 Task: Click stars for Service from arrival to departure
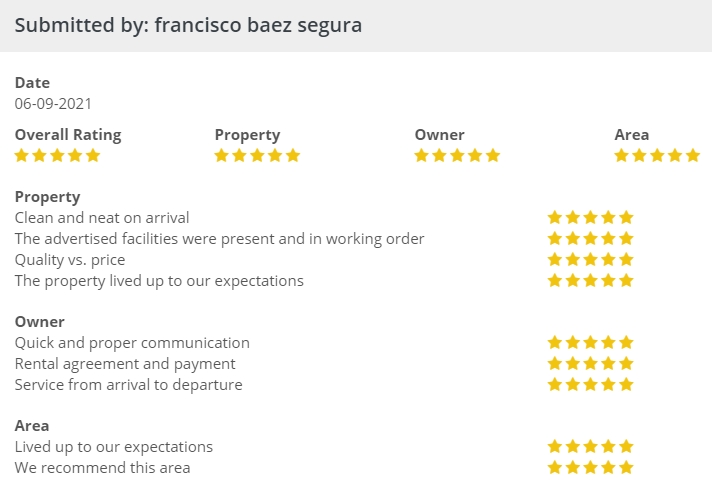[590, 385]
